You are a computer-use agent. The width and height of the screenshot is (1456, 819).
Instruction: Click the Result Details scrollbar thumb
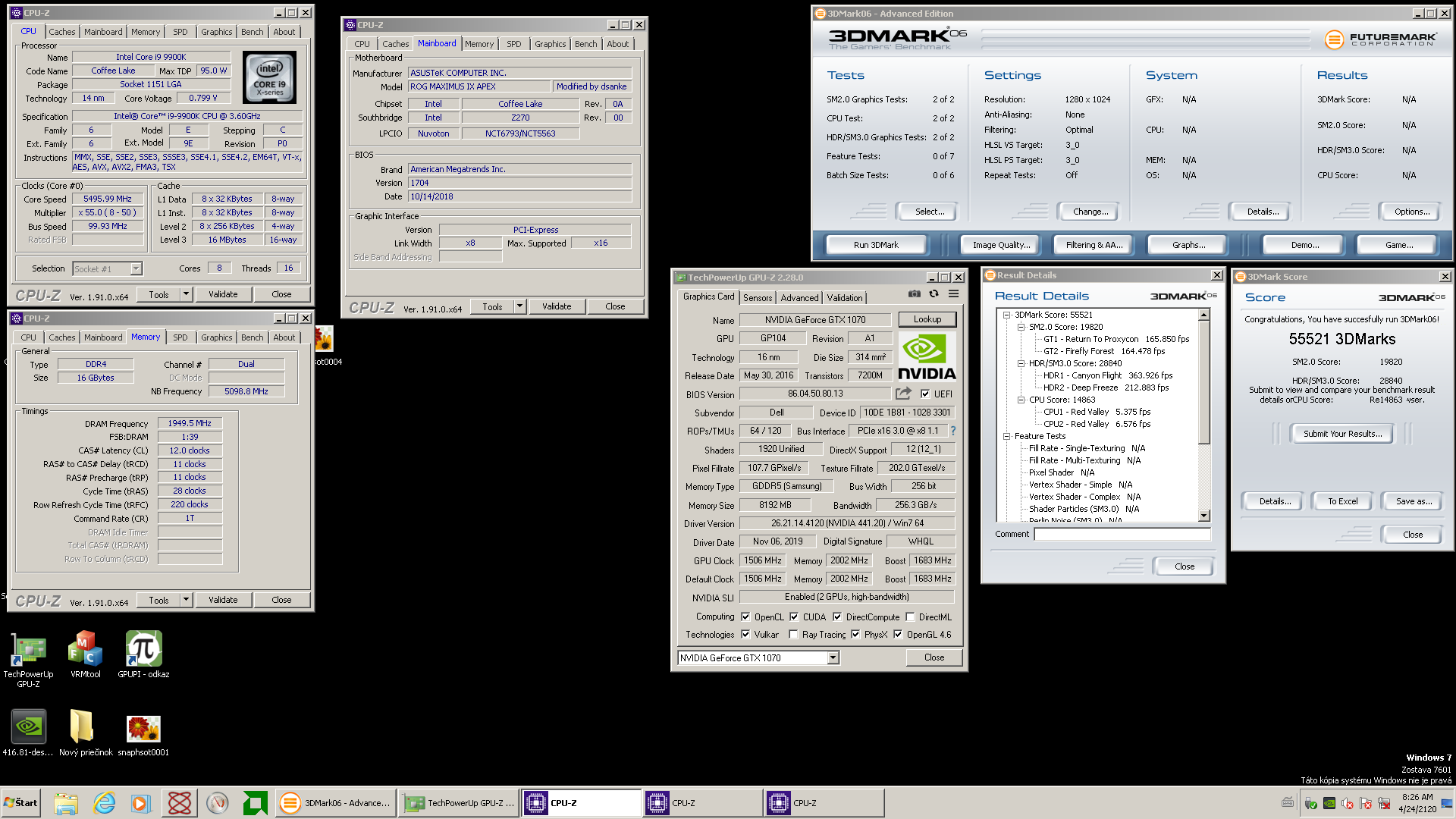click(x=1203, y=381)
